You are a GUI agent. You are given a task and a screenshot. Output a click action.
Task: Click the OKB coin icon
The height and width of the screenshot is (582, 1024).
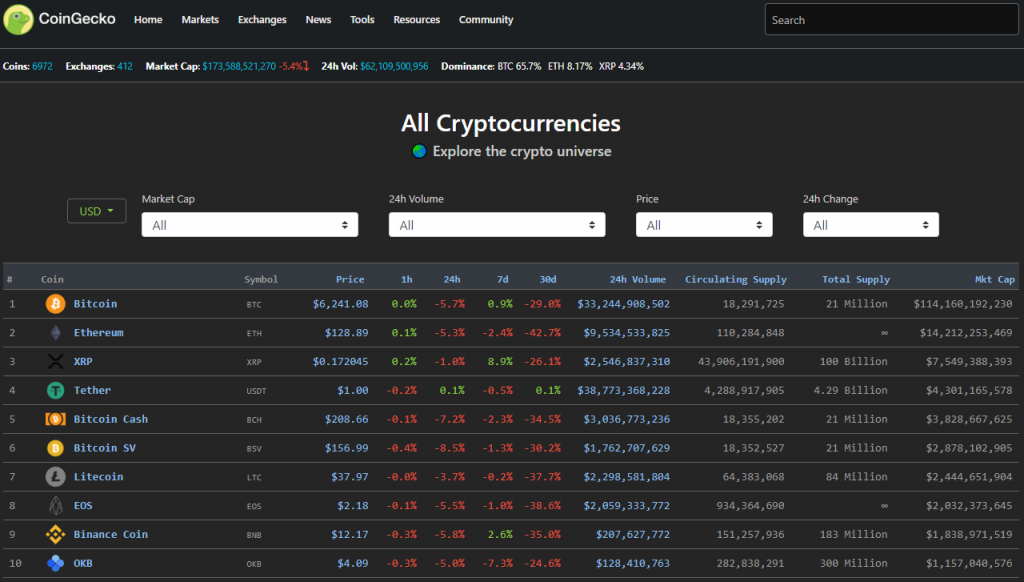pos(55,563)
